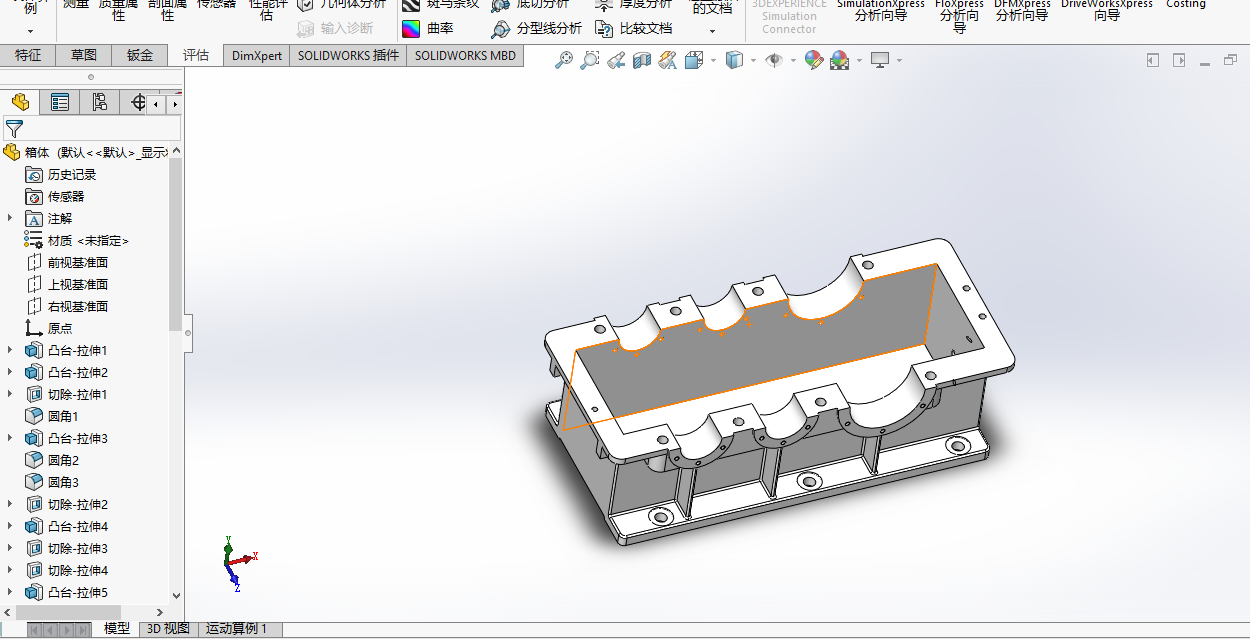Open the Display Style dropdown arrow

click(753, 61)
